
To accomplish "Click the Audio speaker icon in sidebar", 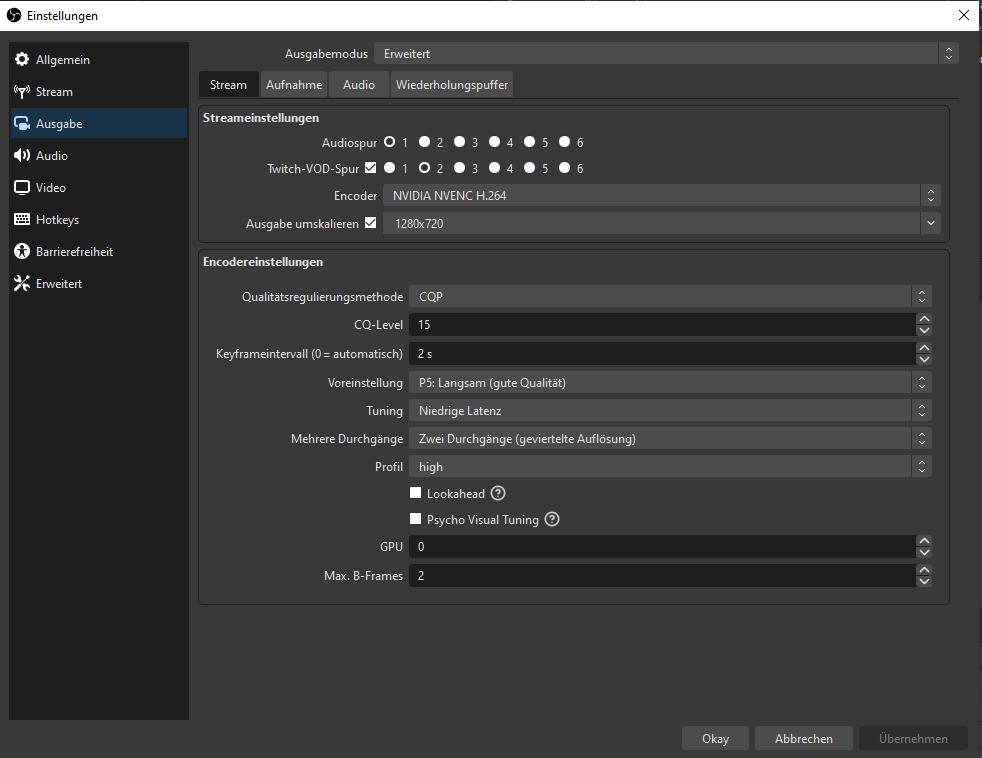I will pos(22,156).
